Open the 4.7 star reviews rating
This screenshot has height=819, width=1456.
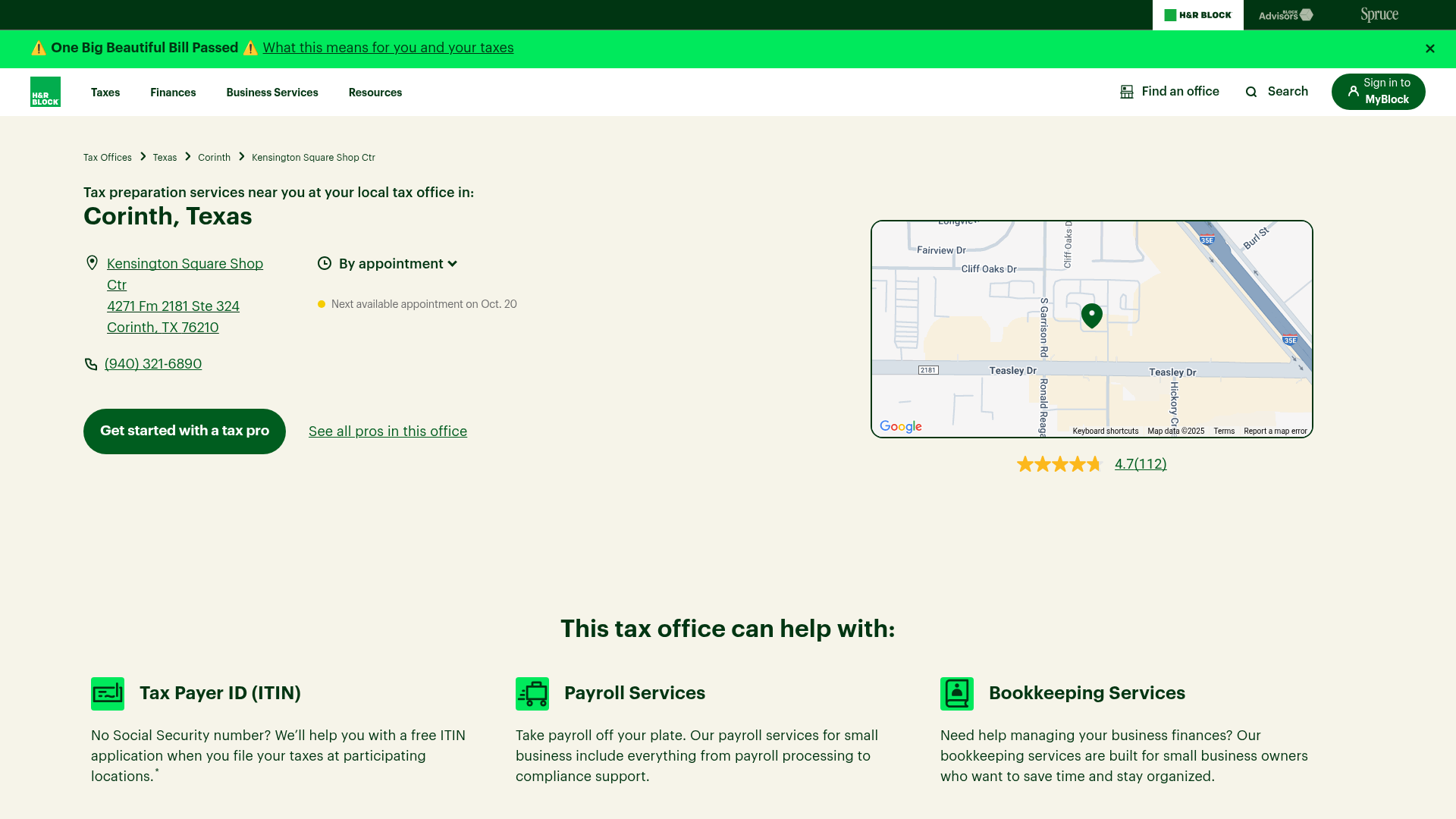click(1140, 464)
